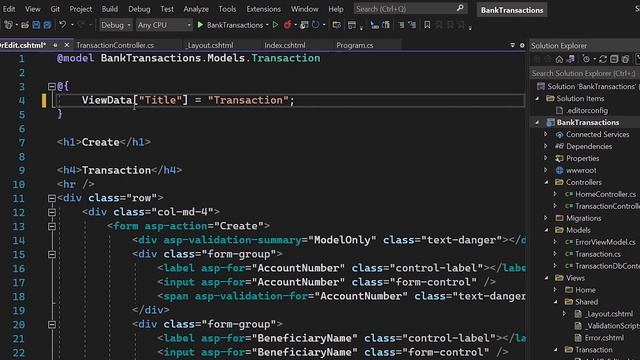Open the Any CPU platform dropdown

click(164, 25)
